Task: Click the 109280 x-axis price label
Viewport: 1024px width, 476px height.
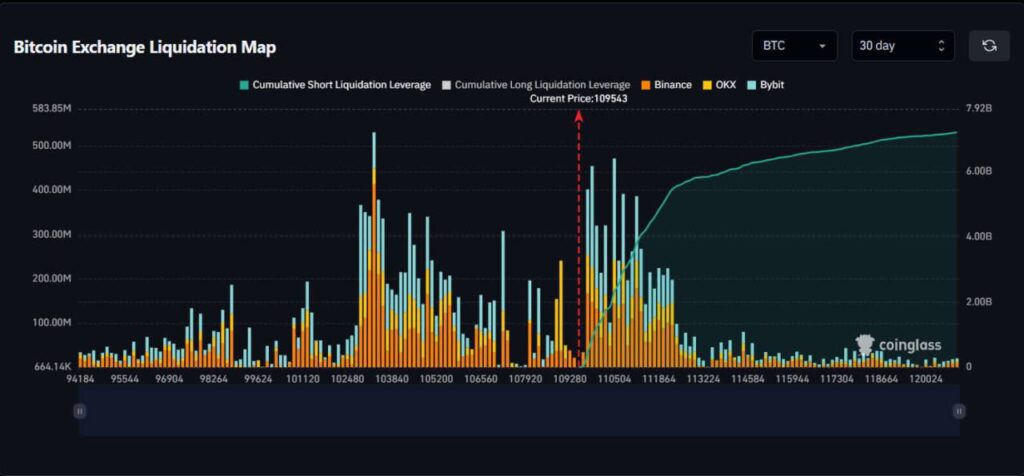Action: [570, 380]
